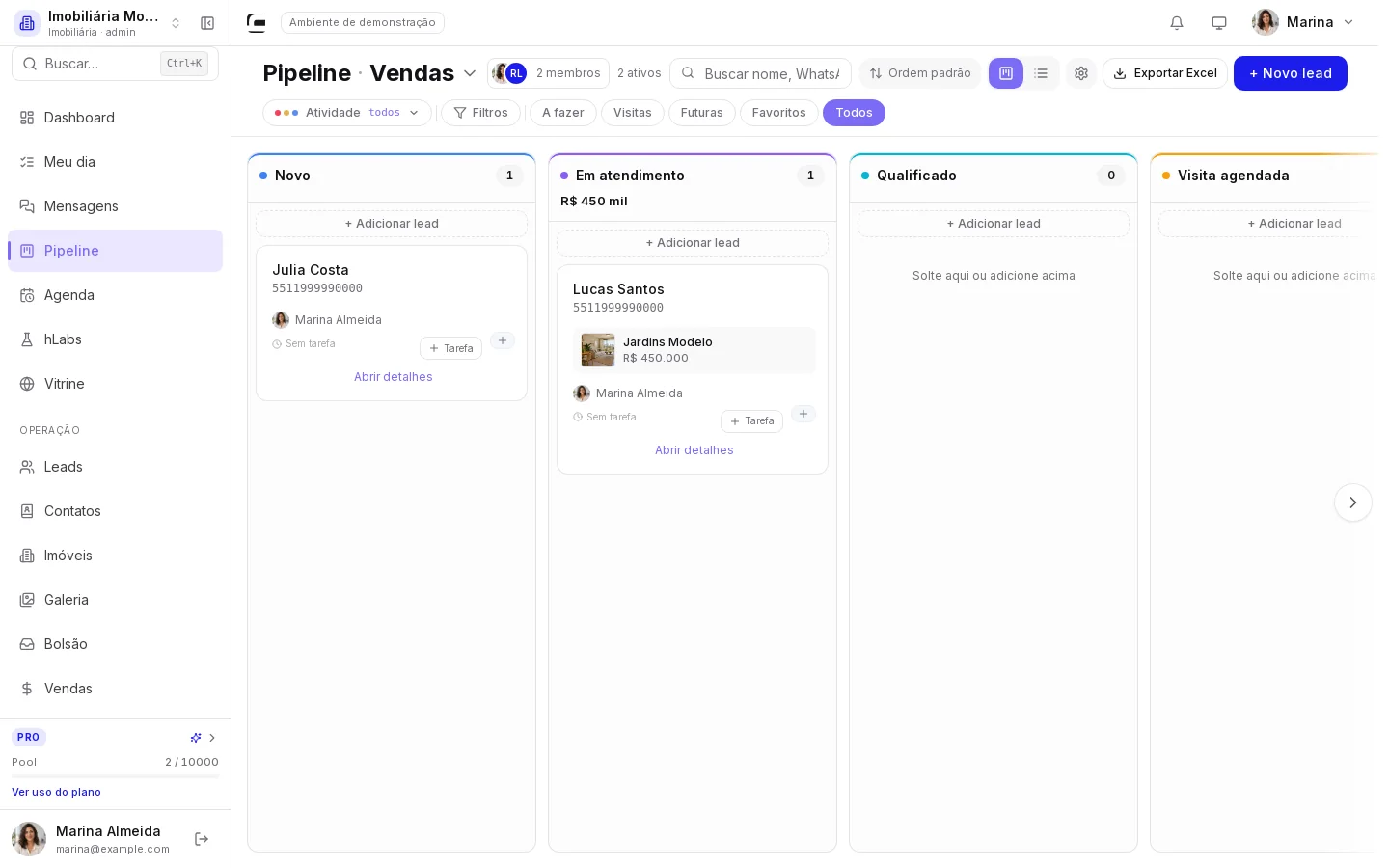Select the Futuras filter
Viewport: 1389px width, 868px height.
click(702, 113)
